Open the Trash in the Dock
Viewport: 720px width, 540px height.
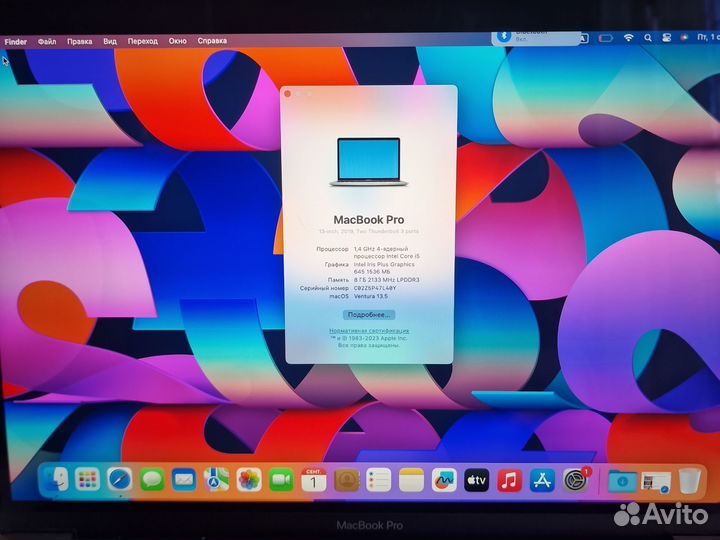pos(689,481)
